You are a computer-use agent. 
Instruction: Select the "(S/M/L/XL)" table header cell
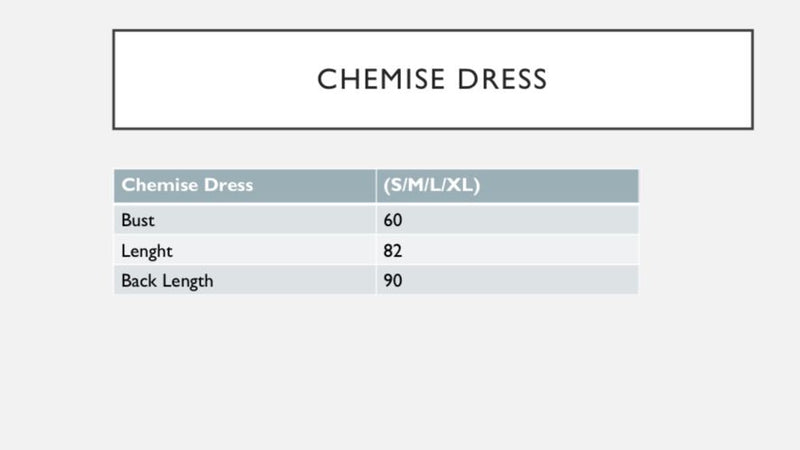pos(507,186)
